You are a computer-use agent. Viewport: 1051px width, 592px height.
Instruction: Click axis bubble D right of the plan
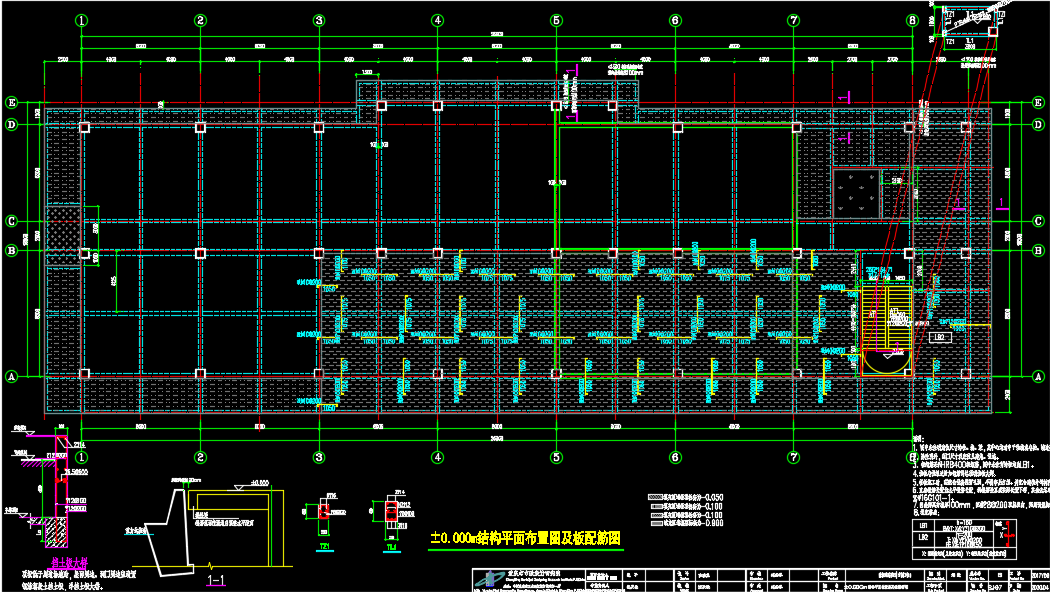click(1038, 125)
